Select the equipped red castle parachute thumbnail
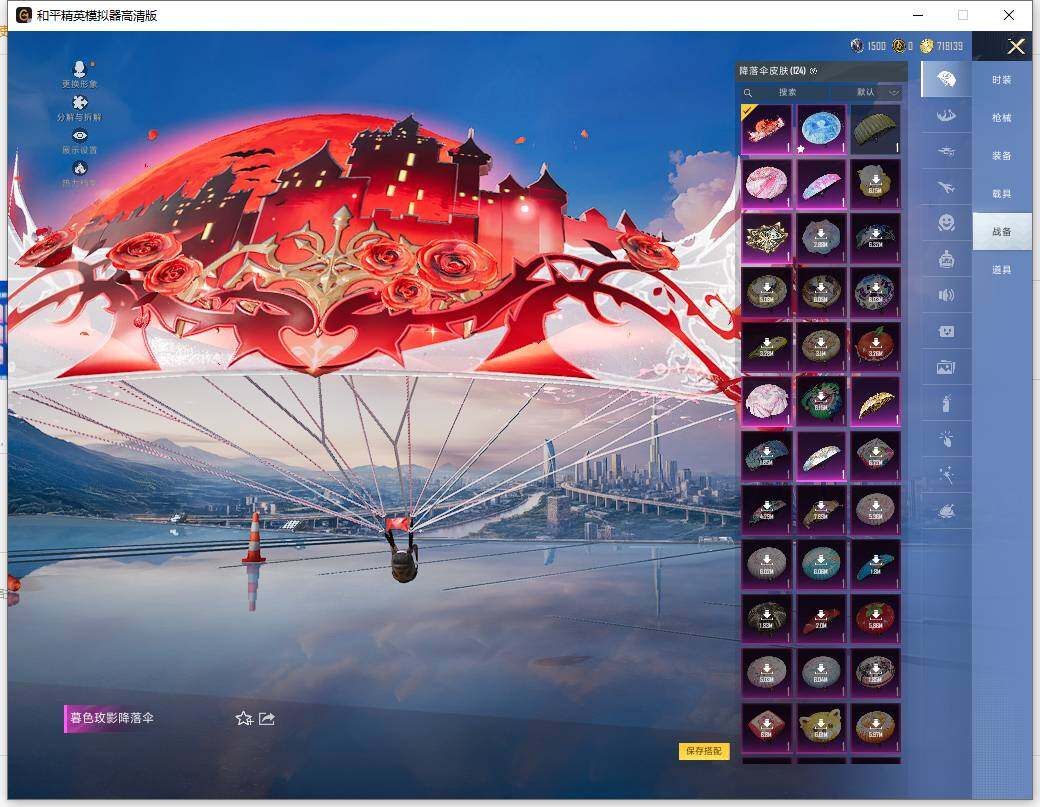Image resolution: width=1040 pixels, height=807 pixels. point(767,129)
